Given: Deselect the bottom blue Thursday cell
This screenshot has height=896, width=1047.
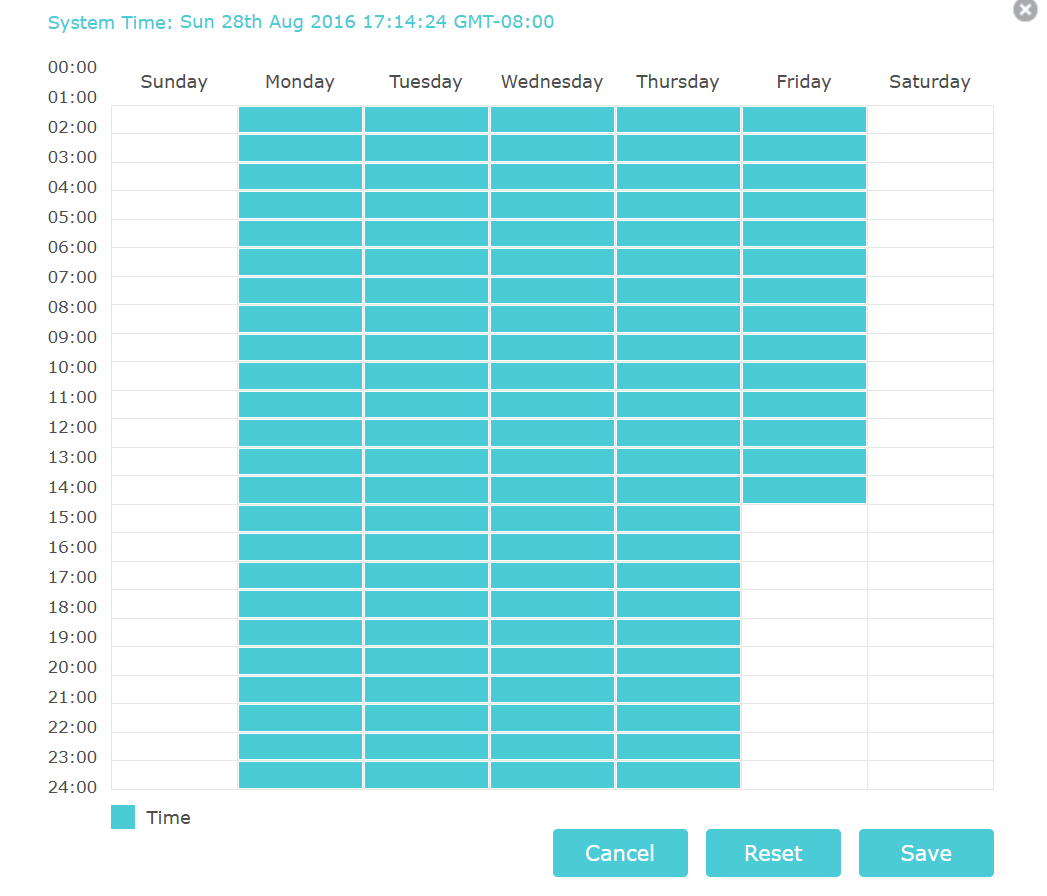Looking at the screenshot, I should pyautogui.click(x=678, y=775).
